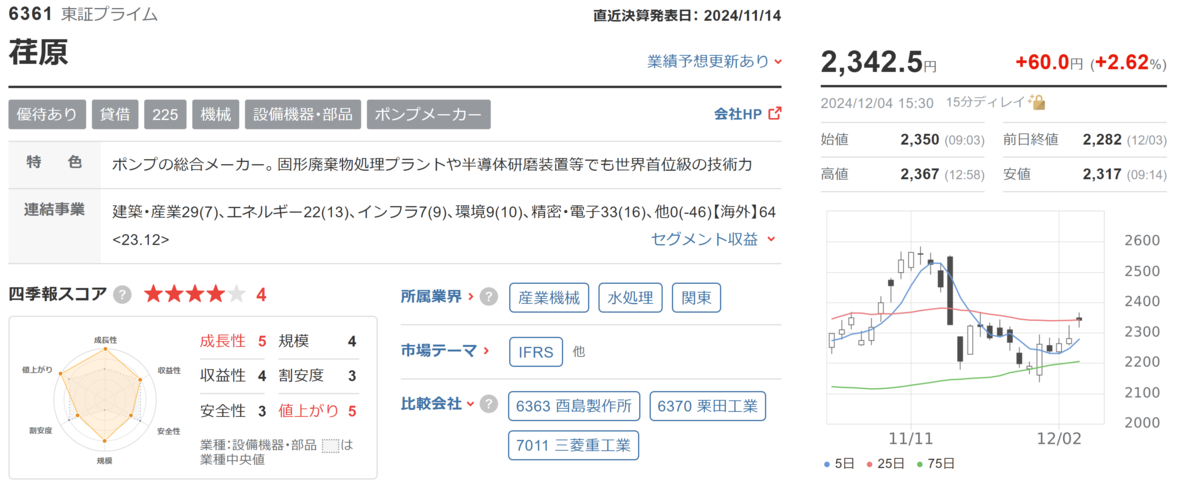
Task: Expand セグメント収益 section
Action: tap(714, 239)
